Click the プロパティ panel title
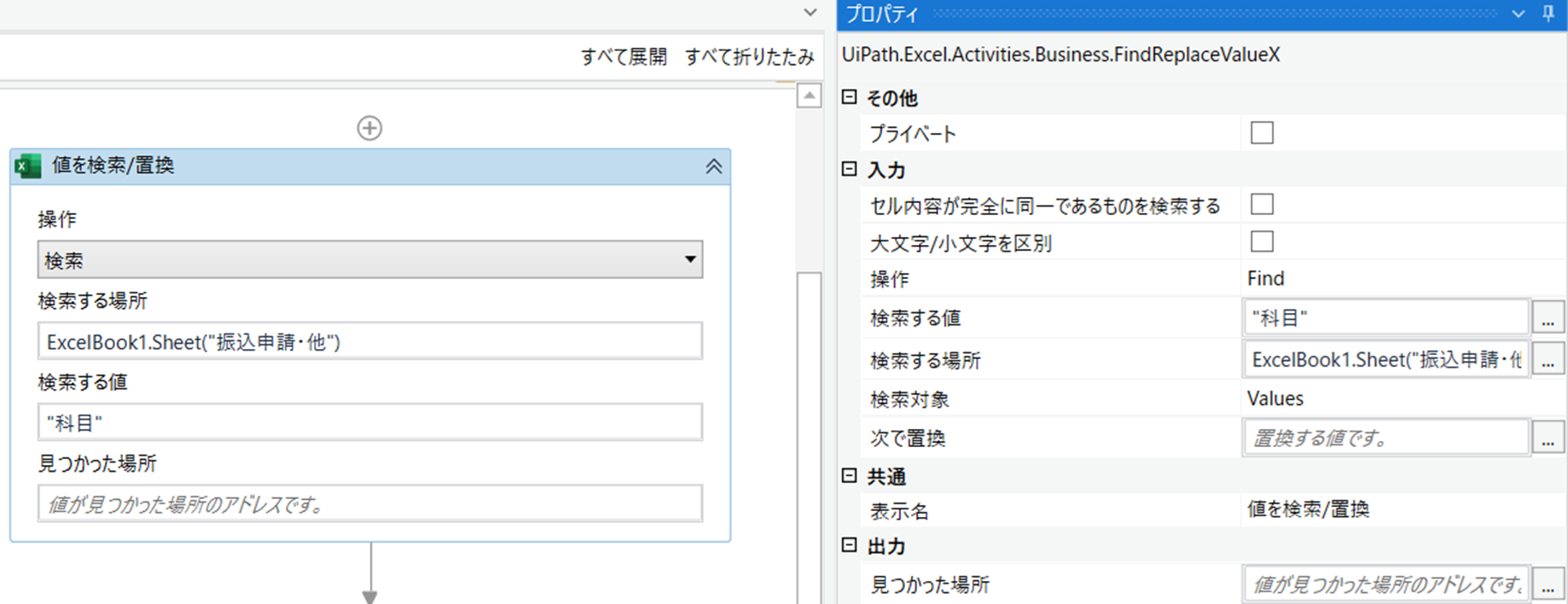Image resolution: width=1568 pixels, height=604 pixels. click(x=882, y=15)
